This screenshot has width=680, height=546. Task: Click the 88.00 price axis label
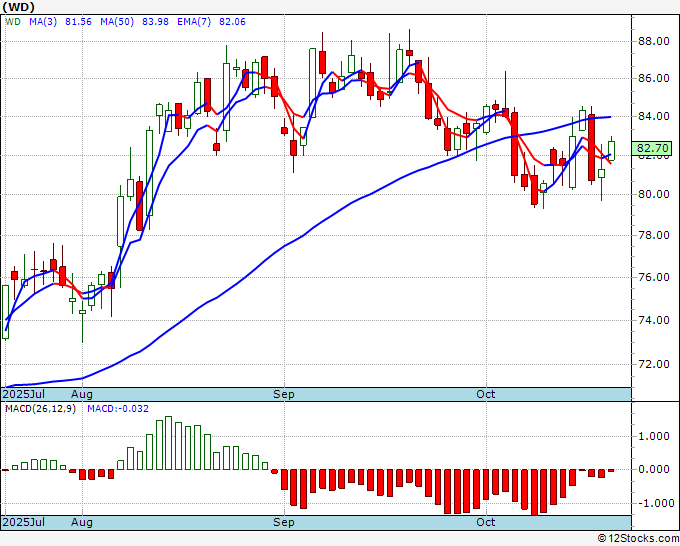click(653, 42)
